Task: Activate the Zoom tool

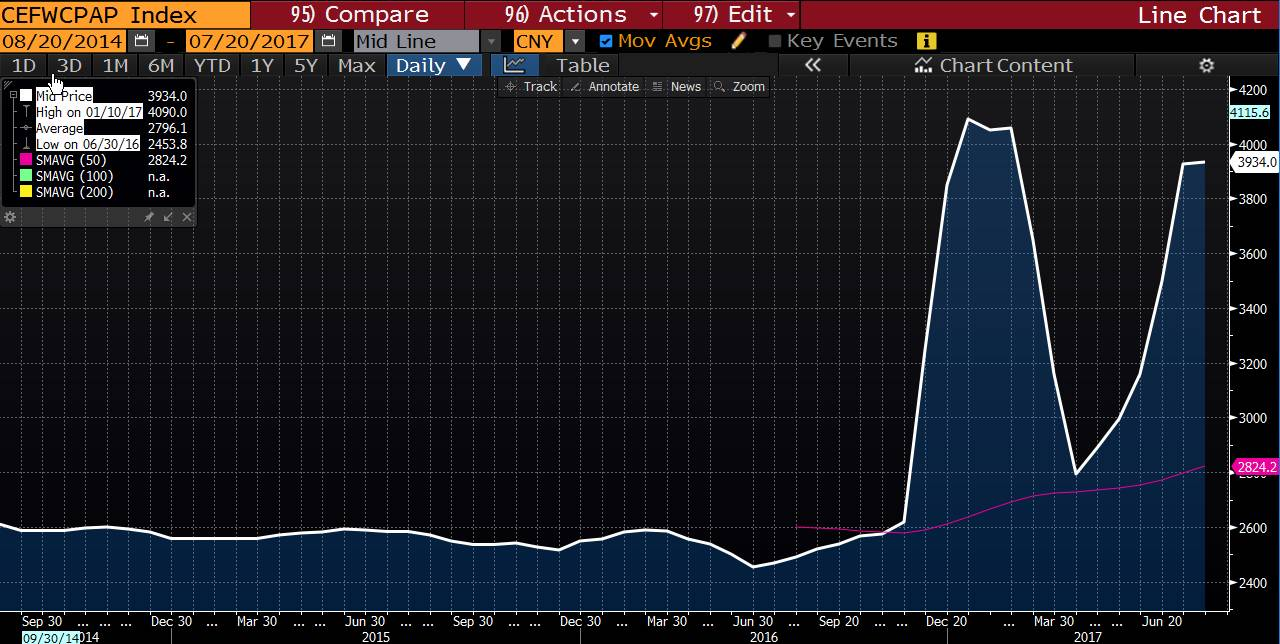Action: pyautogui.click(x=739, y=87)
